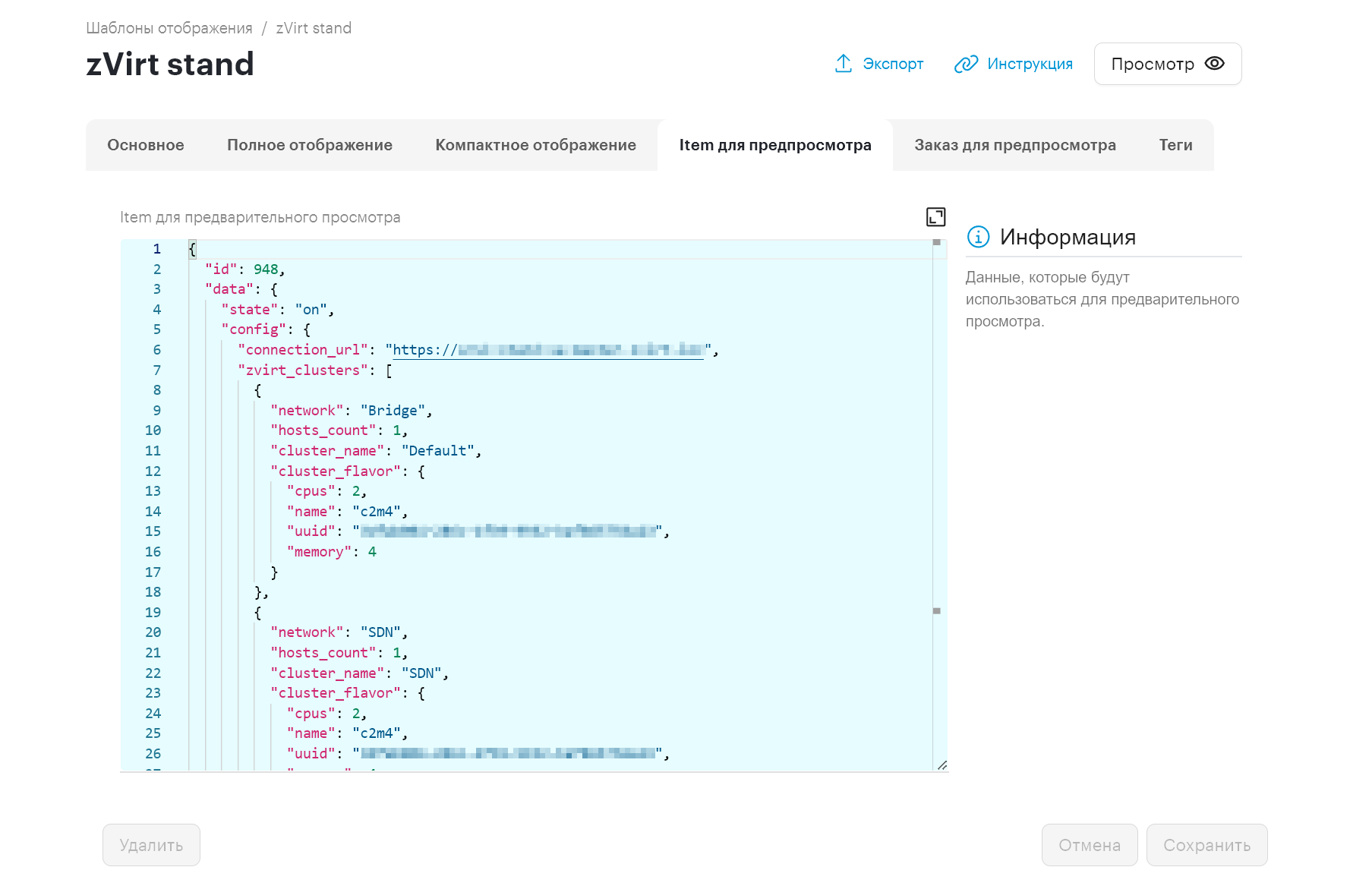Click the Отмена button

1090,845
